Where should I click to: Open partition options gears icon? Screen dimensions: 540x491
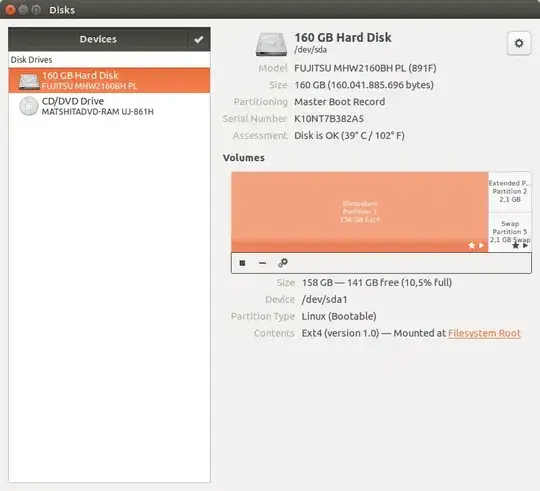pos(283,263)
